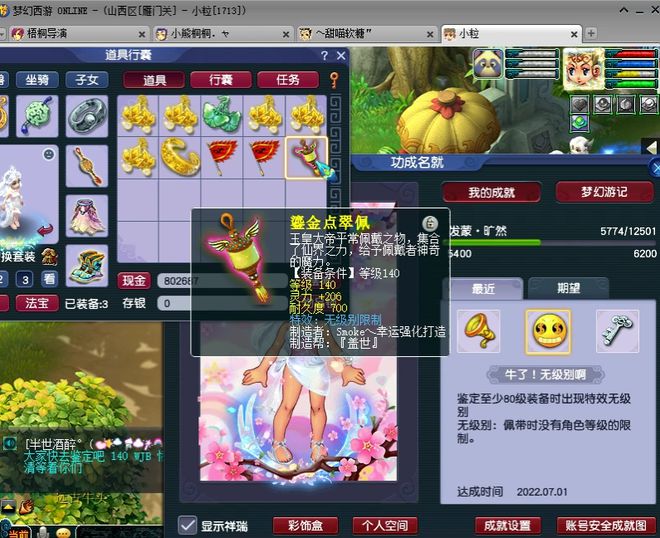Click the 牛了！无级别啊 achievement title
The height and width of the screenshot is (538, 660).
pos(546,374)
